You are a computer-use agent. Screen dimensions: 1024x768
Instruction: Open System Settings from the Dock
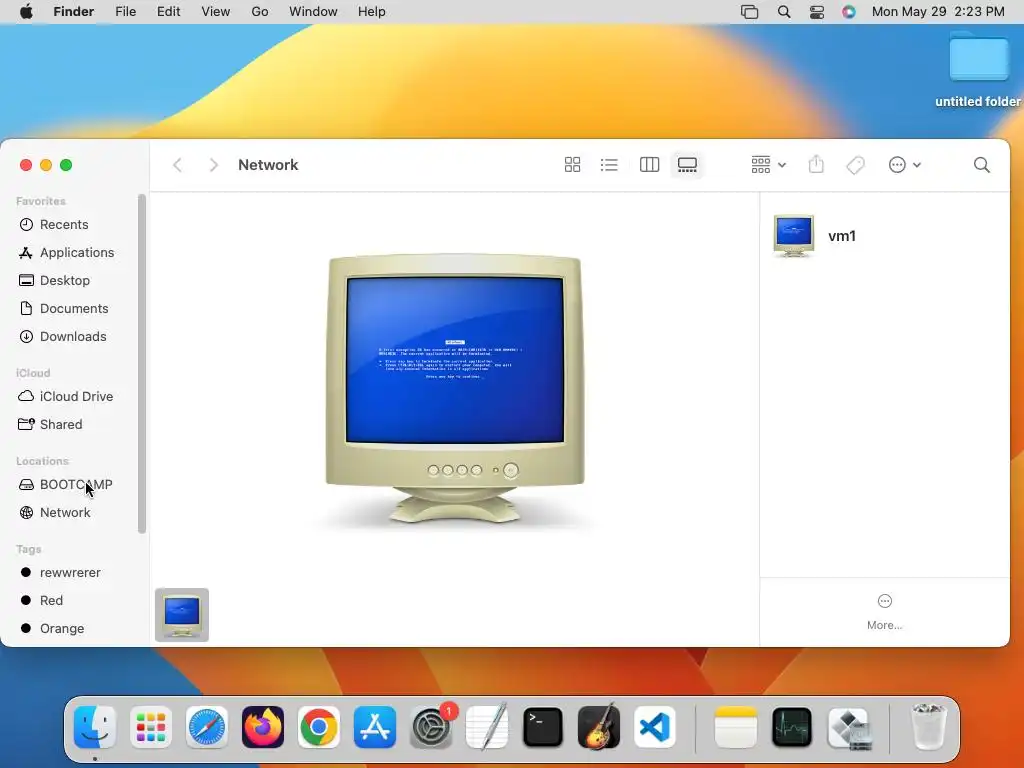click(431, 727)
